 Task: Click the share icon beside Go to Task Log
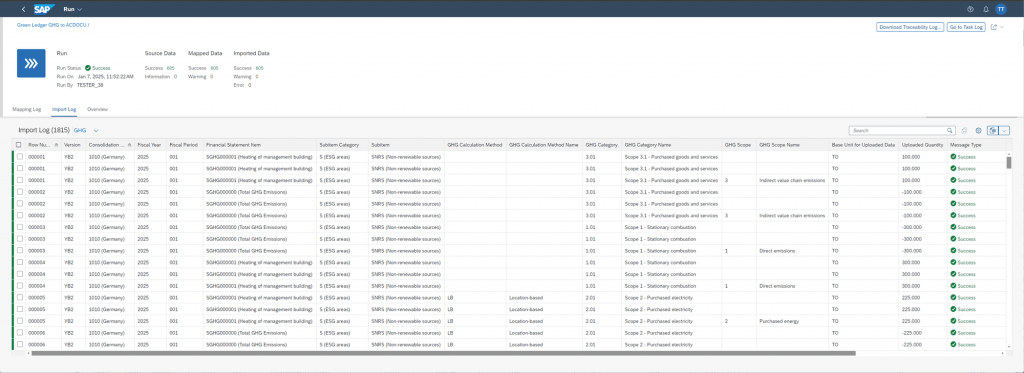[994, 27]
